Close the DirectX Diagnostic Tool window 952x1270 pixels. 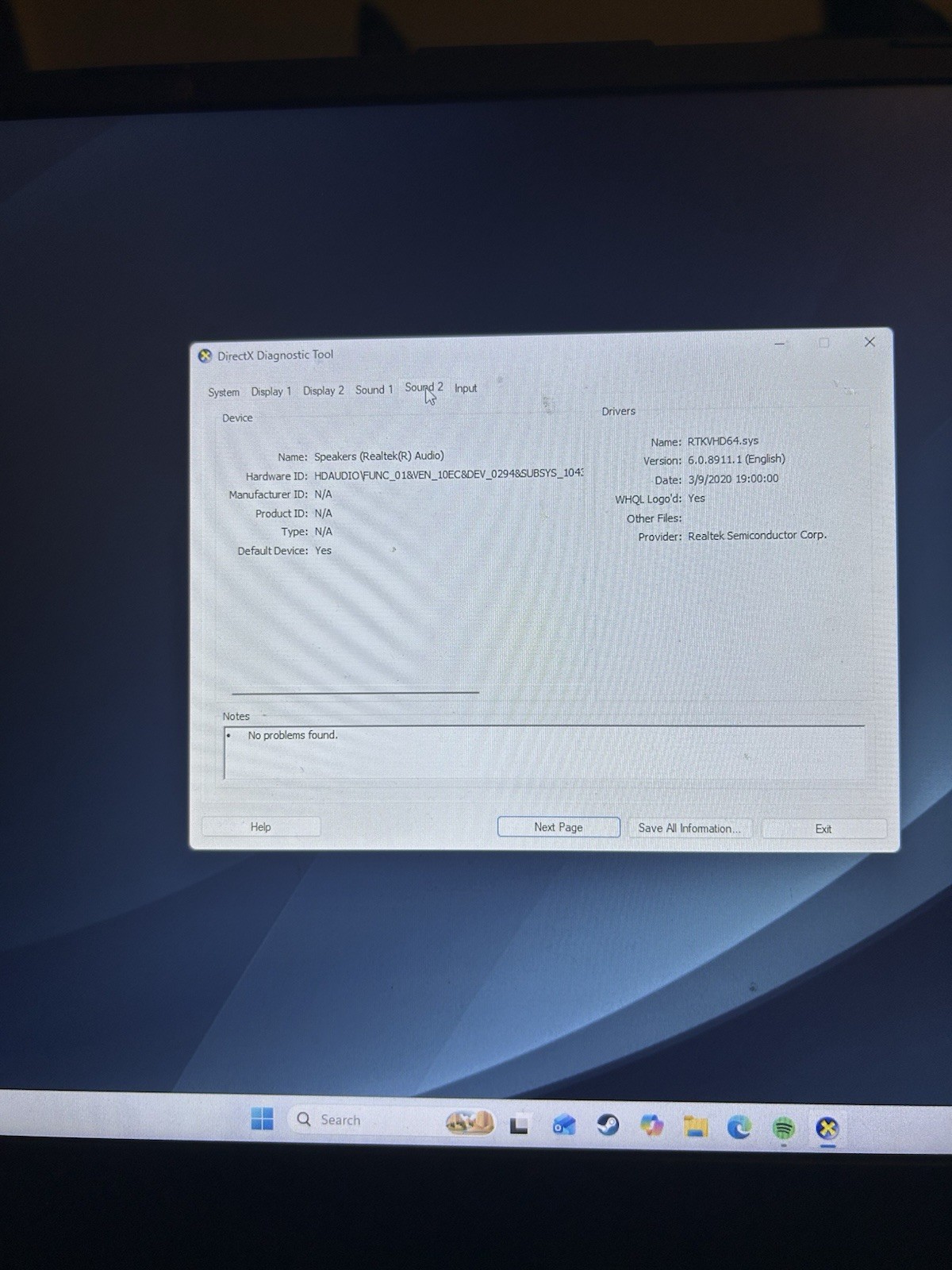click(869, 342)
